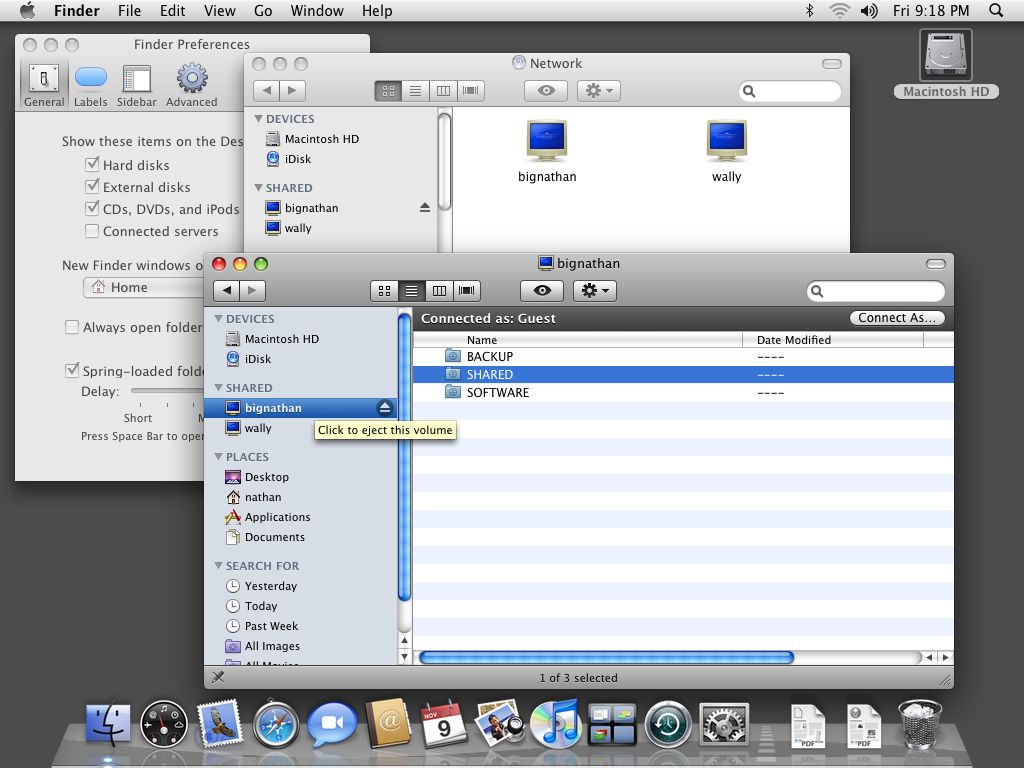Click horizontal scrollbar in bignathan file list

coord(606,657)
